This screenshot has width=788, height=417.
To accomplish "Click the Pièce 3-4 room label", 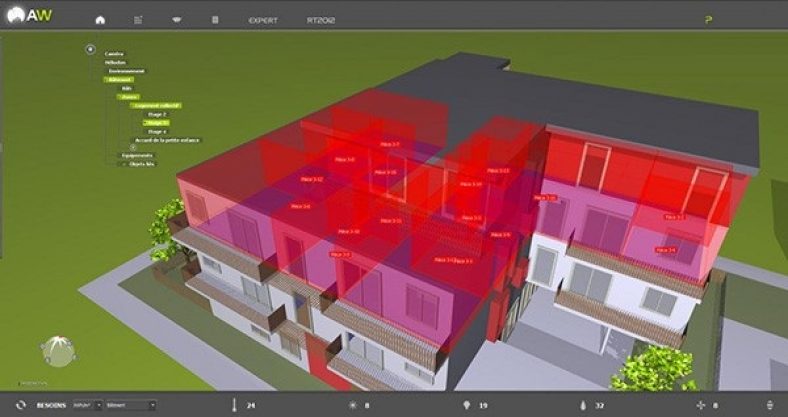I will point(665,250).
